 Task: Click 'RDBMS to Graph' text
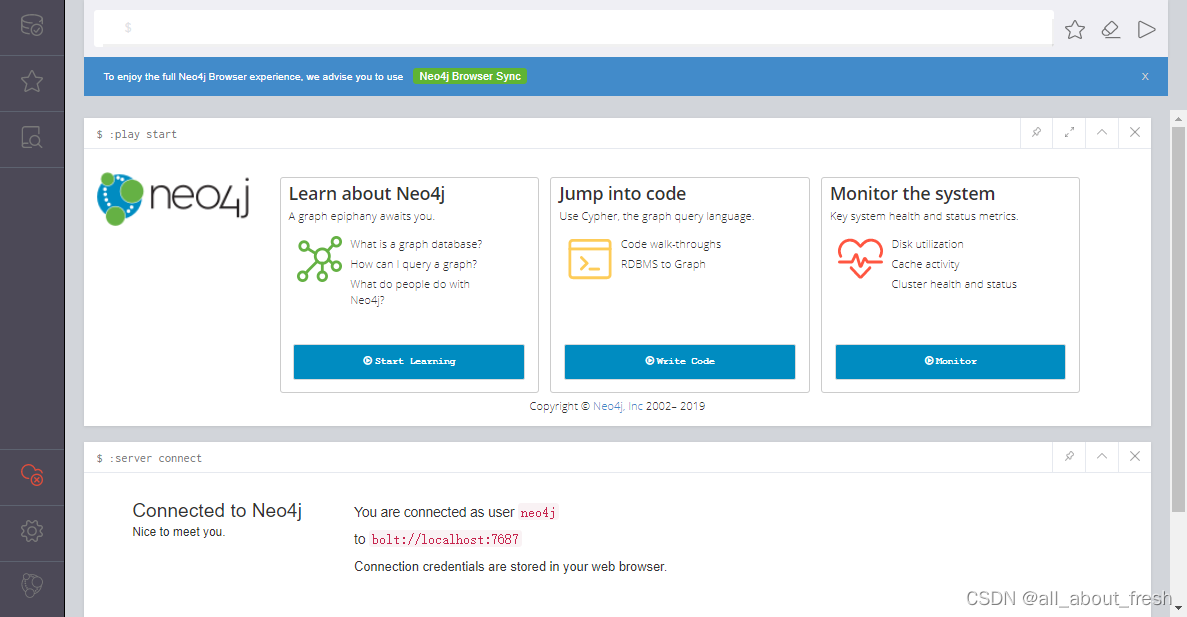click(663, 263)
